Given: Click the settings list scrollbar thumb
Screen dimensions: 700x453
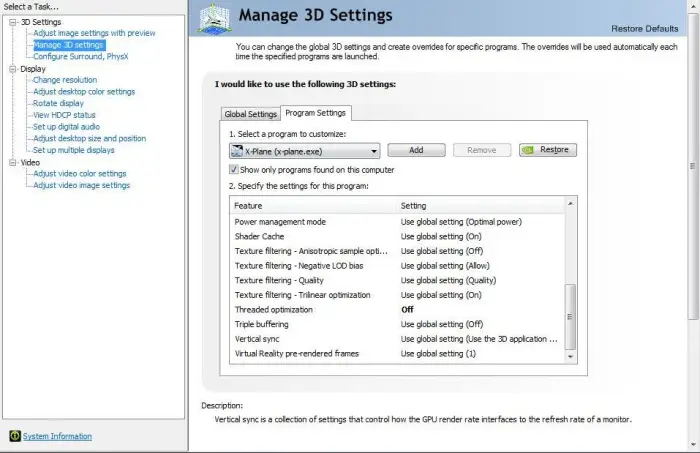Looking at the screenshot, I should (x=570, y=316).
